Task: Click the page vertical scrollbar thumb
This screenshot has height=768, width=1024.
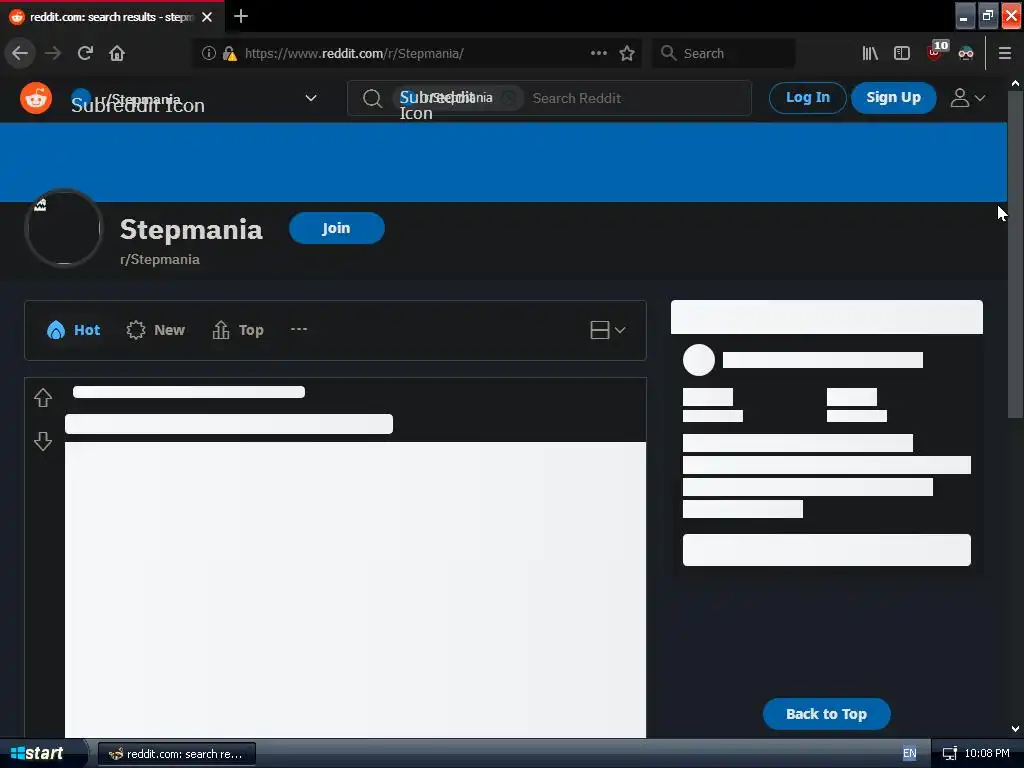Action: click(1015, 255)
